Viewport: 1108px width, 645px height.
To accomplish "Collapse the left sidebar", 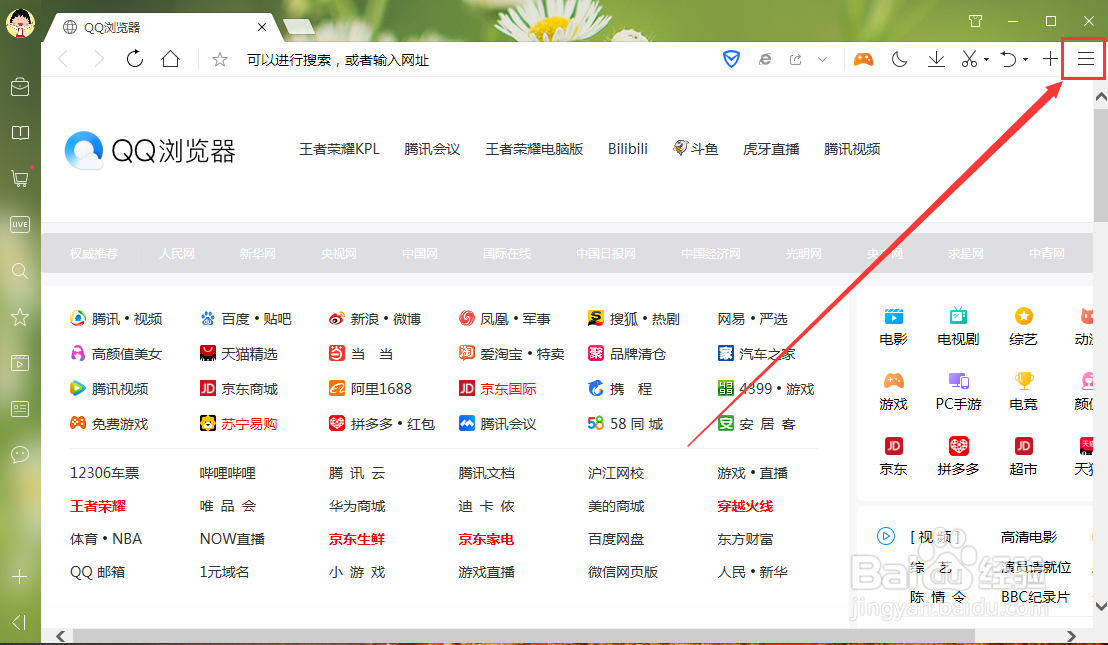I will (19, 622).
